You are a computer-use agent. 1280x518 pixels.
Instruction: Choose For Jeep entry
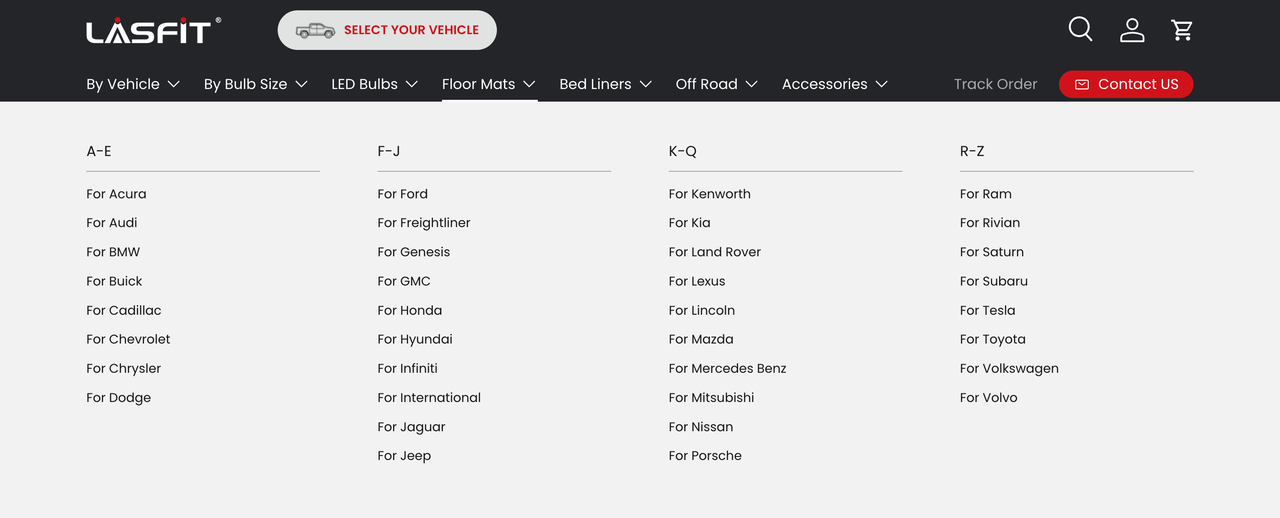tap(404, 455)
